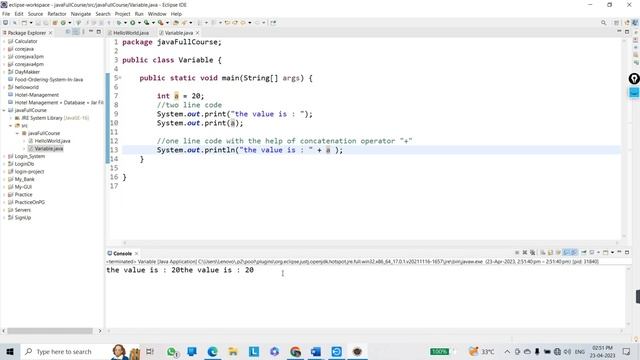Screen dimensions: 640x360
Task: Collapse main method using fold marker at line 5
Action: pos(120,78)
